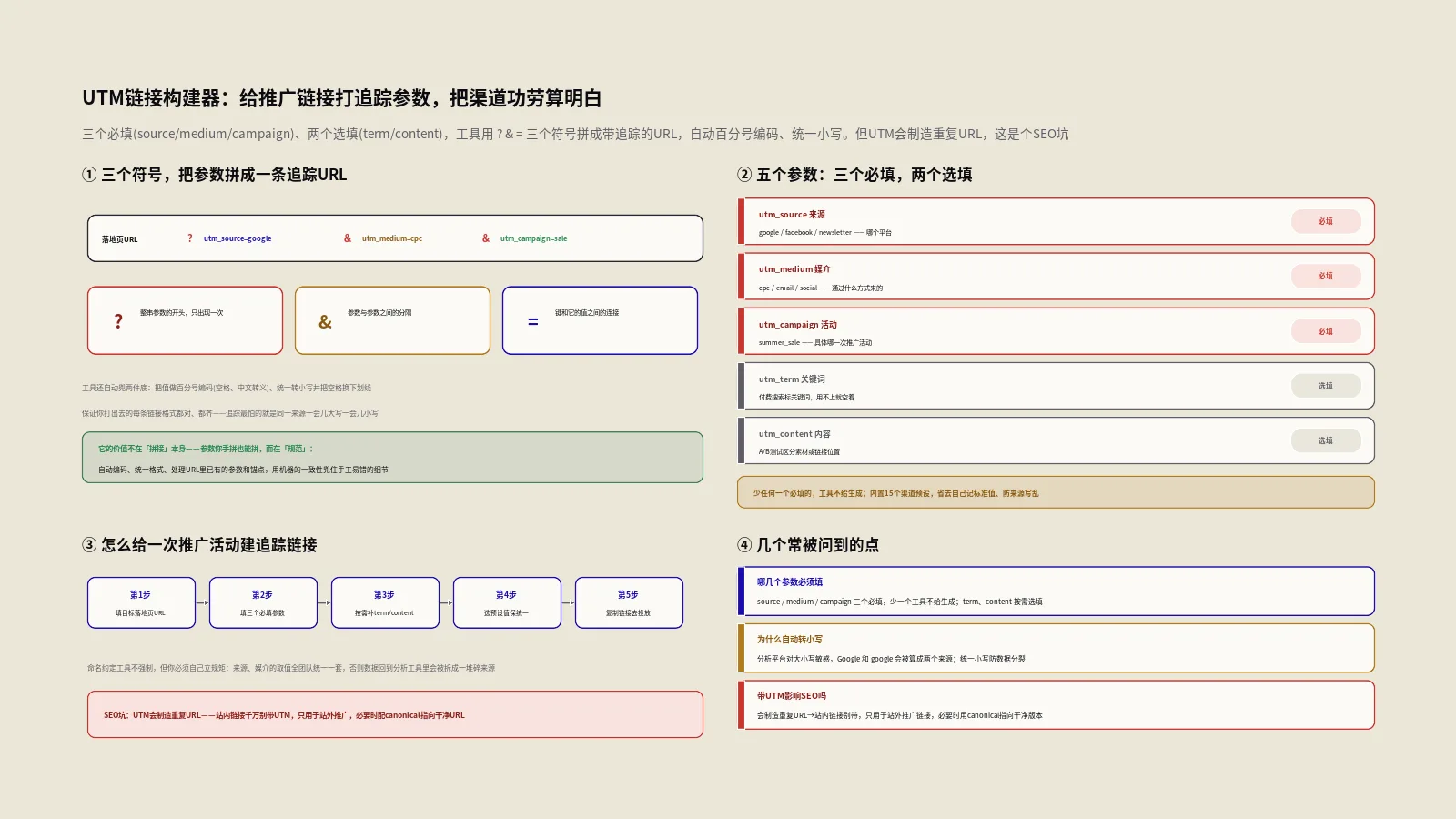Click the green 「规范」 value callout box
Screen dimensions: 1456x819
pyautogui.click(x=392, y=458)
